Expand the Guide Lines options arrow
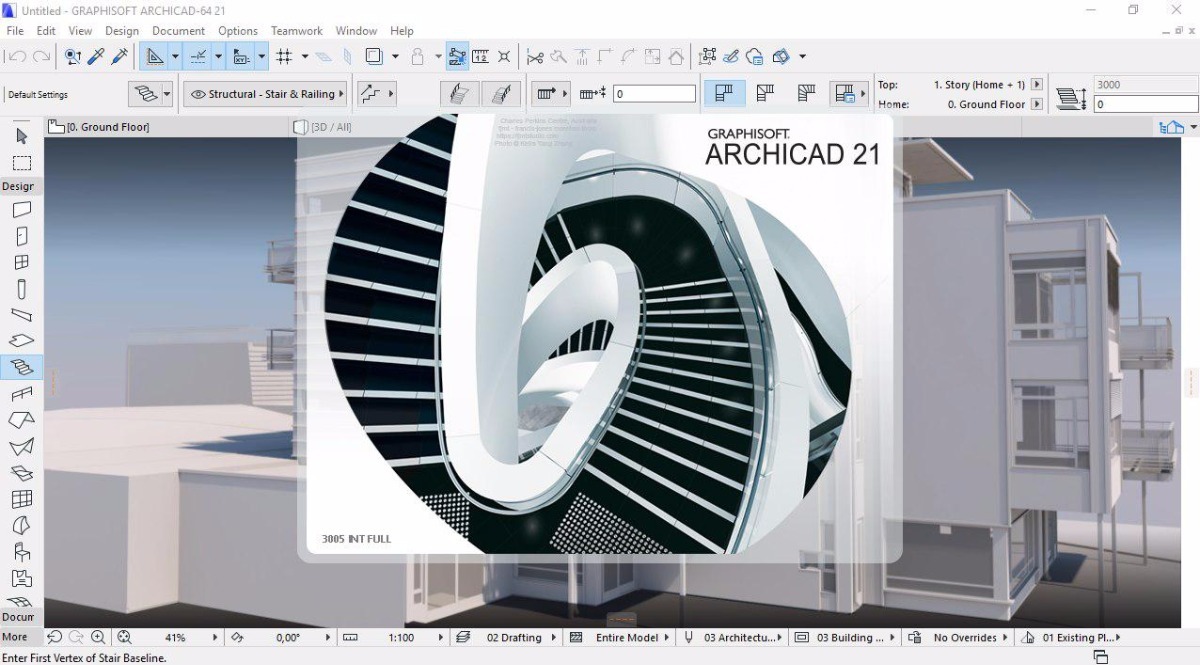1200x665 pixels. tap(174, 57)
